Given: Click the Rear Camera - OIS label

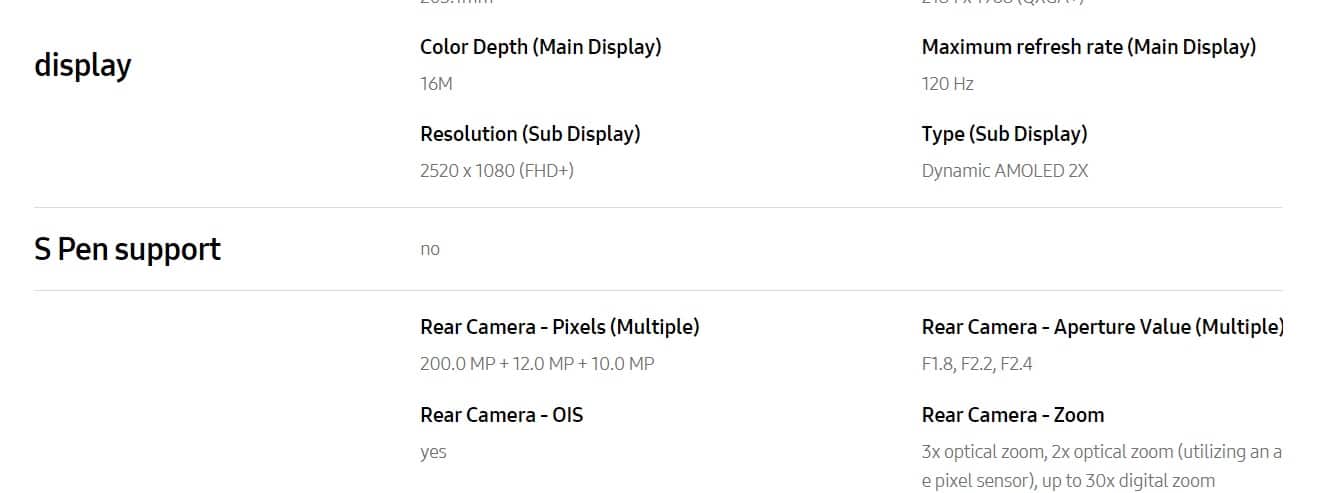Looking at the screenshot, I should 501,415.
